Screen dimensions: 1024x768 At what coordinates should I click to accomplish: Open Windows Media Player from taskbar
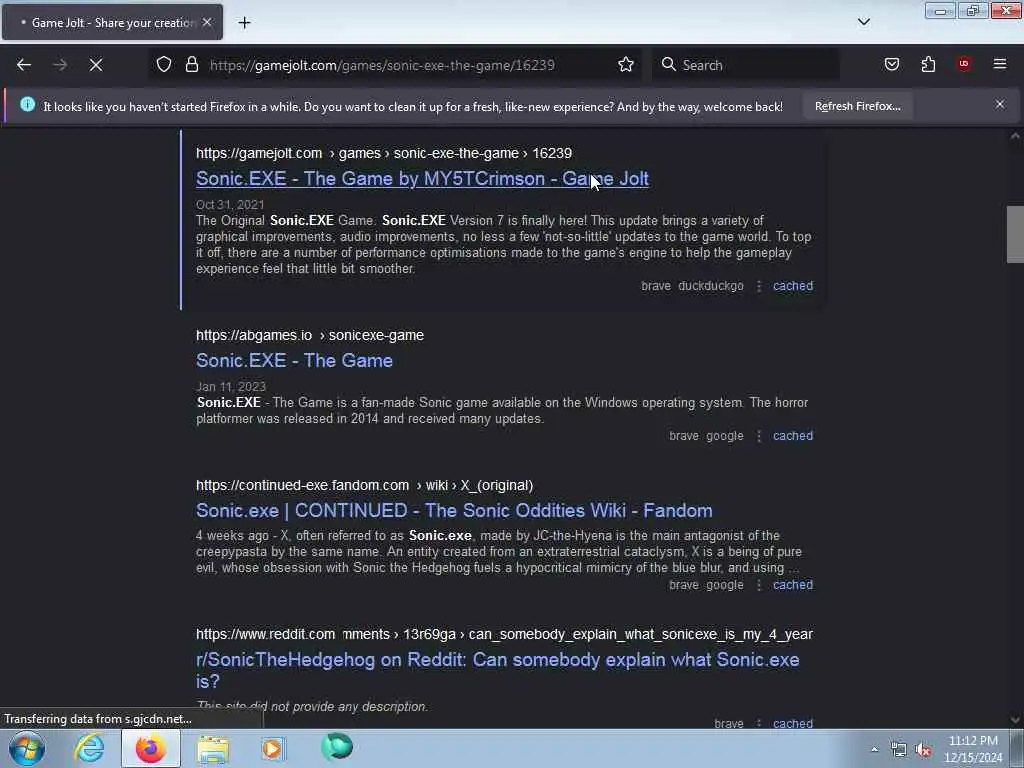tap(273, 748)
